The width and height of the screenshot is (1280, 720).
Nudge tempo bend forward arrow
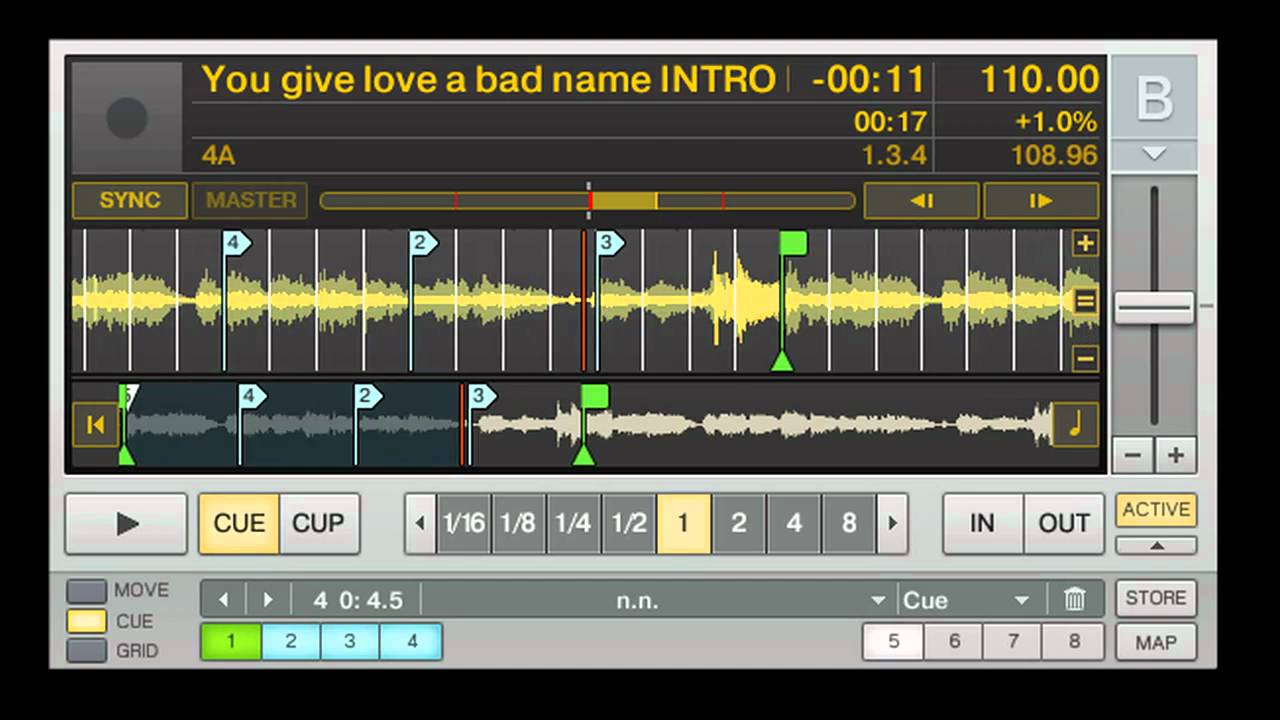coord(1041,200)
